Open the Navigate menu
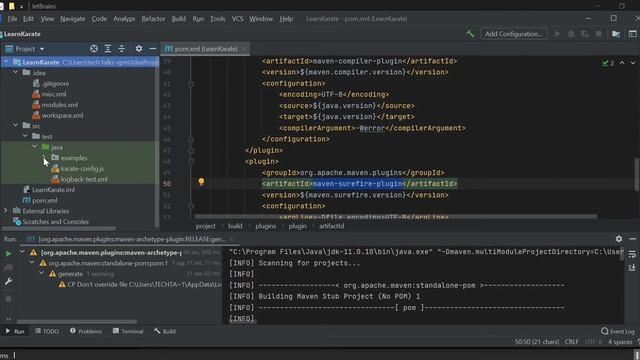The height and width of the screenshot is (360, 640). pyautogui.click(x=73, y=19)
